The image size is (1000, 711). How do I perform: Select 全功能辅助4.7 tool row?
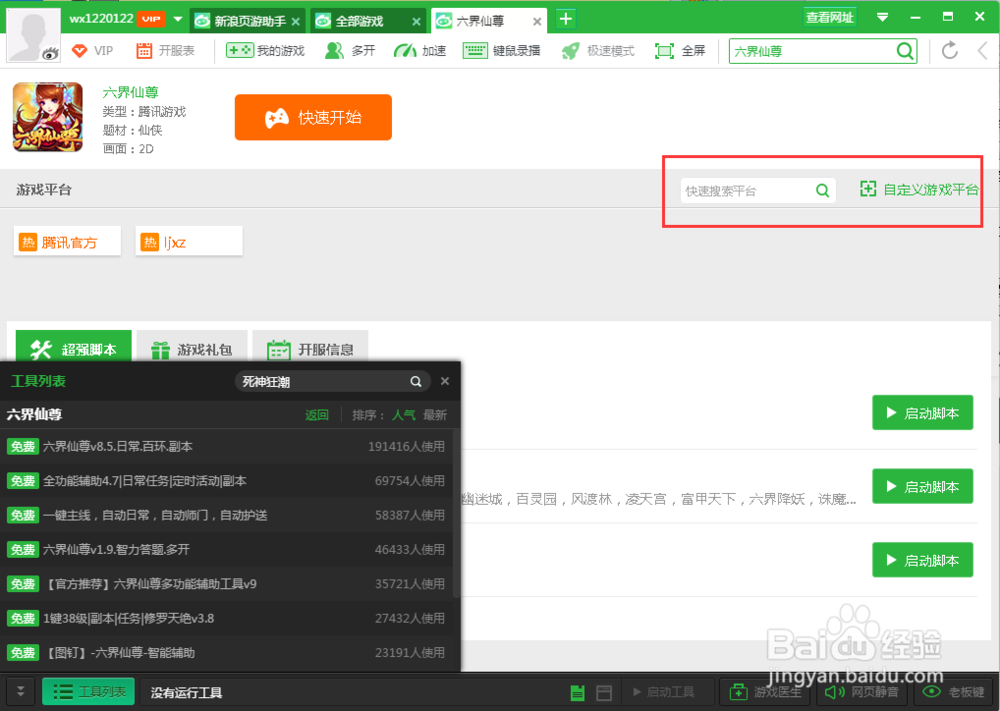click(226, 481)
